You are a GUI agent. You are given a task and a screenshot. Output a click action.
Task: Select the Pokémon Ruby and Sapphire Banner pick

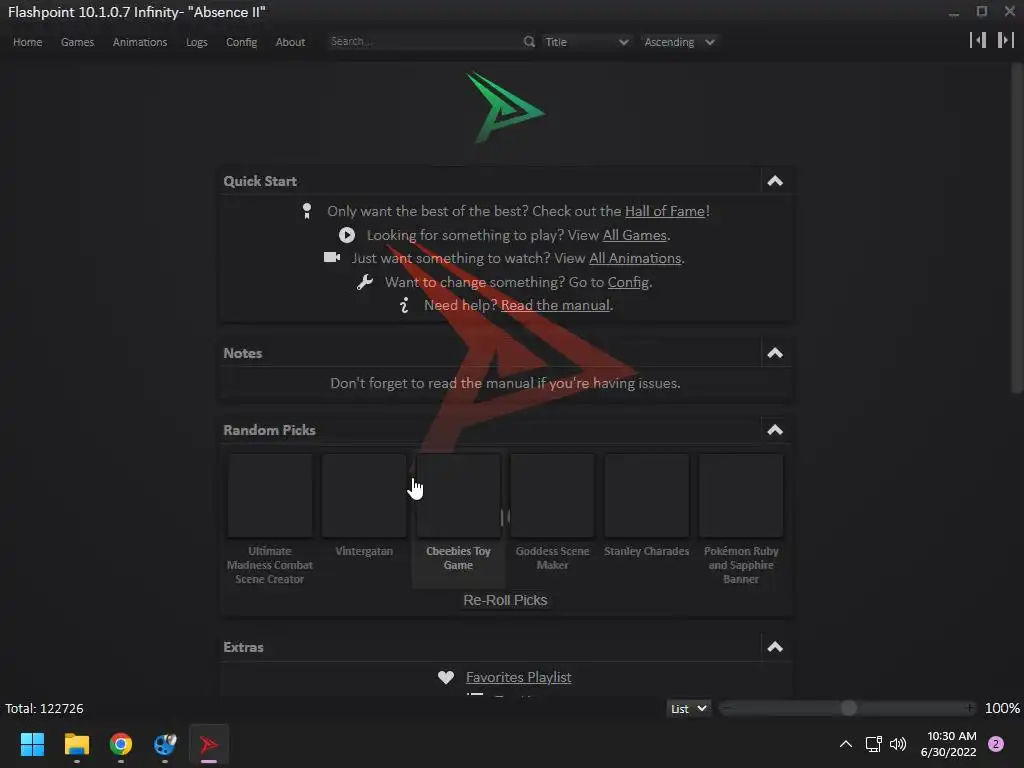tap(741, 520)
